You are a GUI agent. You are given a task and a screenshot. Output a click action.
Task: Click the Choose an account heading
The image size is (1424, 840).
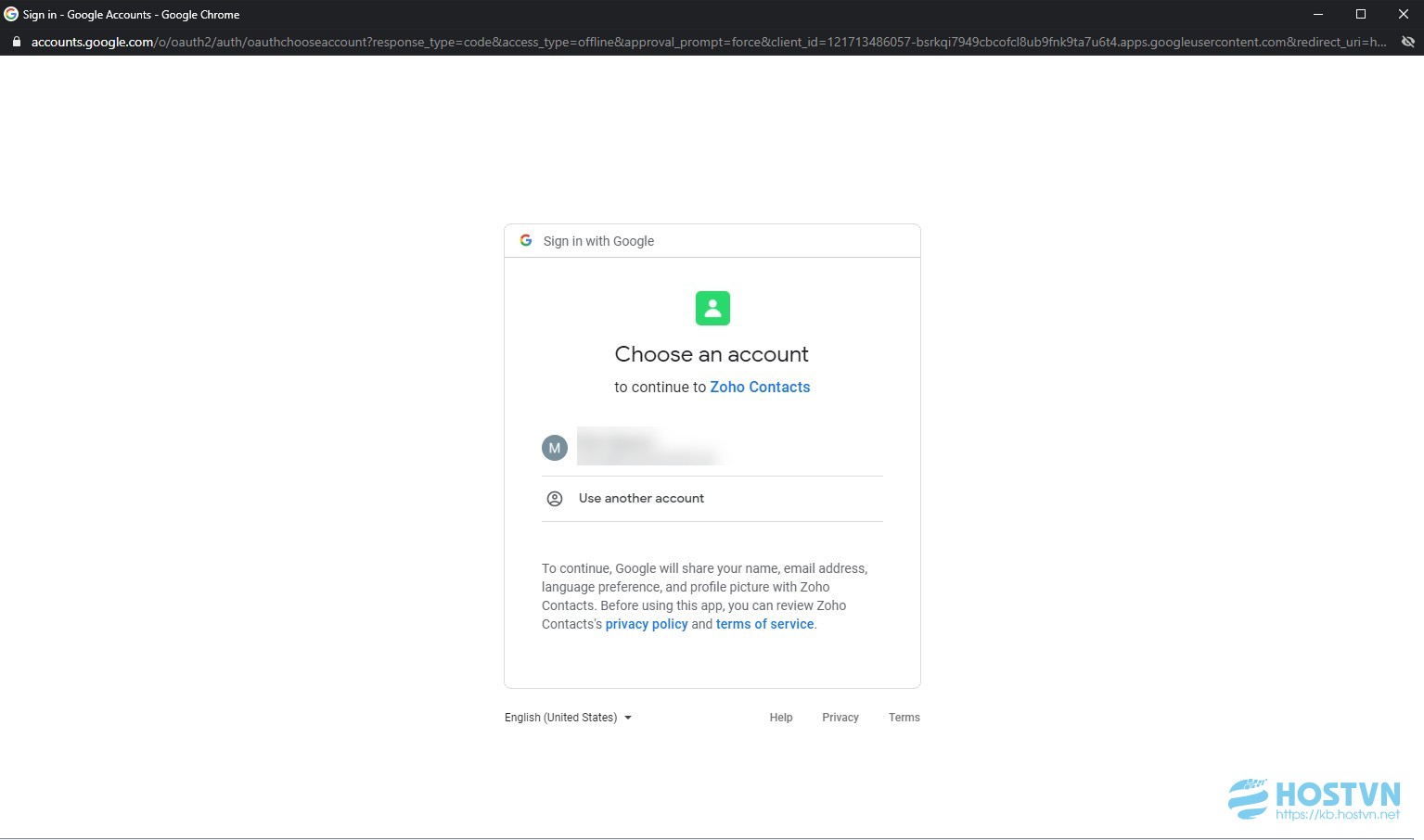click(x=712, y=354)
